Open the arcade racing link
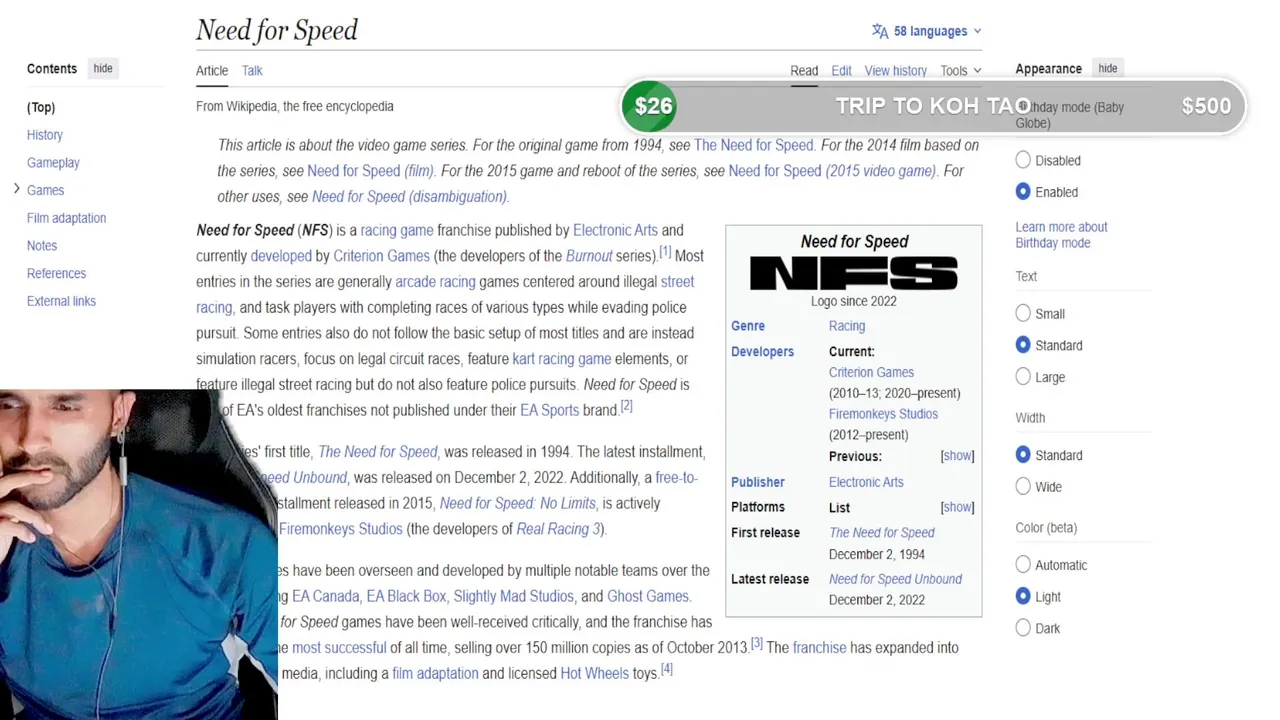 (x=435, y=282)
